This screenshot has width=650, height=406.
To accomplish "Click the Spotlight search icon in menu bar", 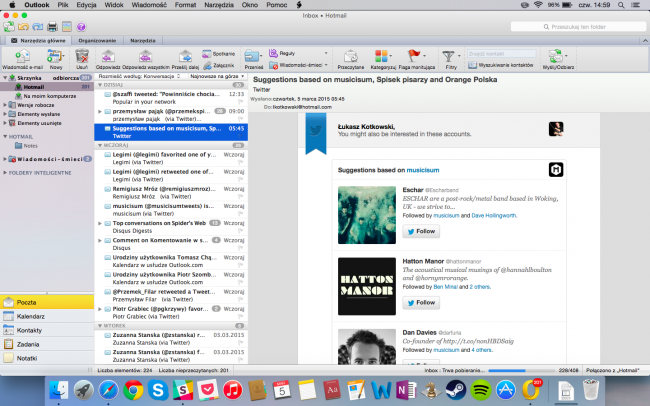I will [621, 5].
